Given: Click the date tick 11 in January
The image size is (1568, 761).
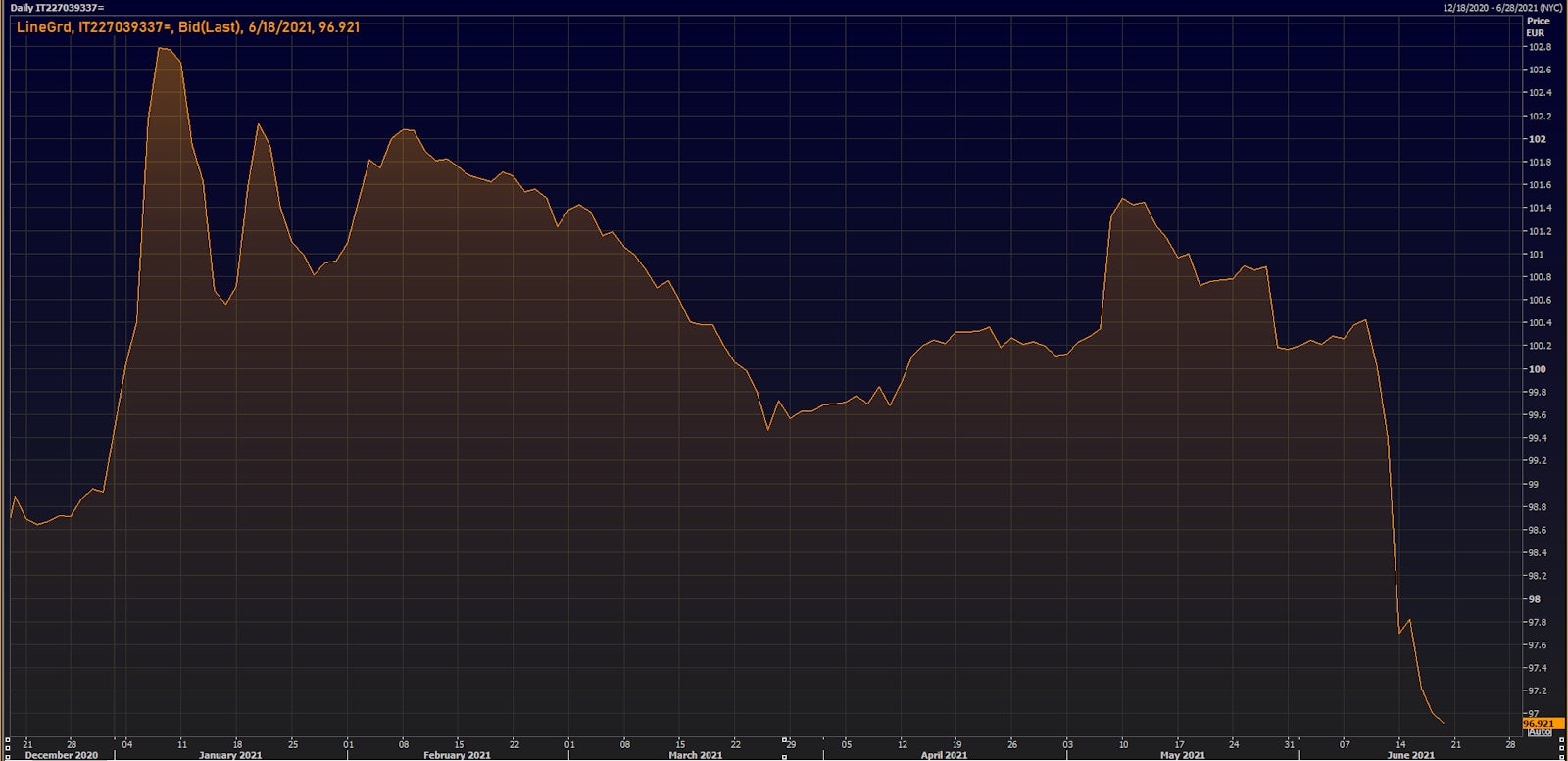Looking at the screenshot, I should (181, 744).
